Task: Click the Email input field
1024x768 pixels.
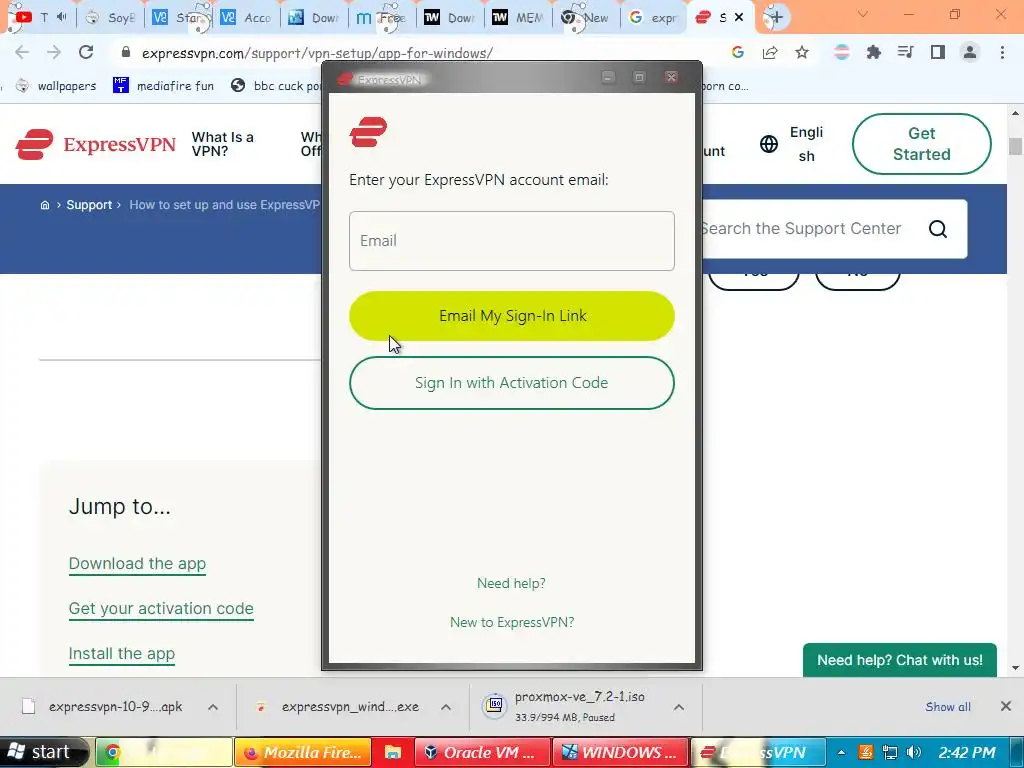Action: pyautogui.click(x=511, y=240)
